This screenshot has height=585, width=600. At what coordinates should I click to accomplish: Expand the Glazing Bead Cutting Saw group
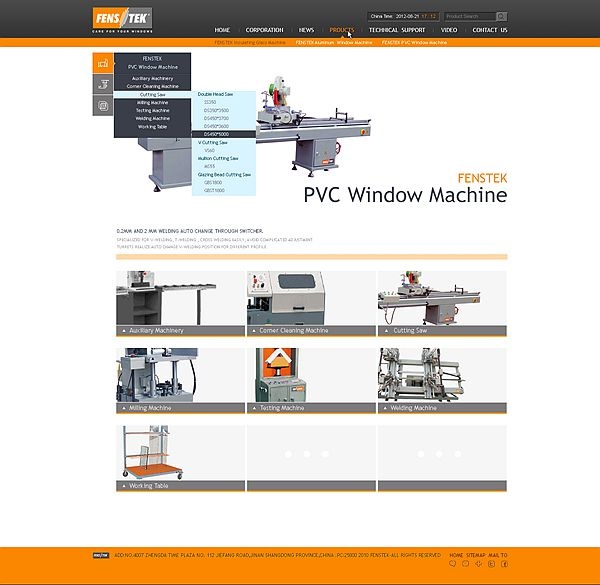pyautogui.click(x=224, y=174)
